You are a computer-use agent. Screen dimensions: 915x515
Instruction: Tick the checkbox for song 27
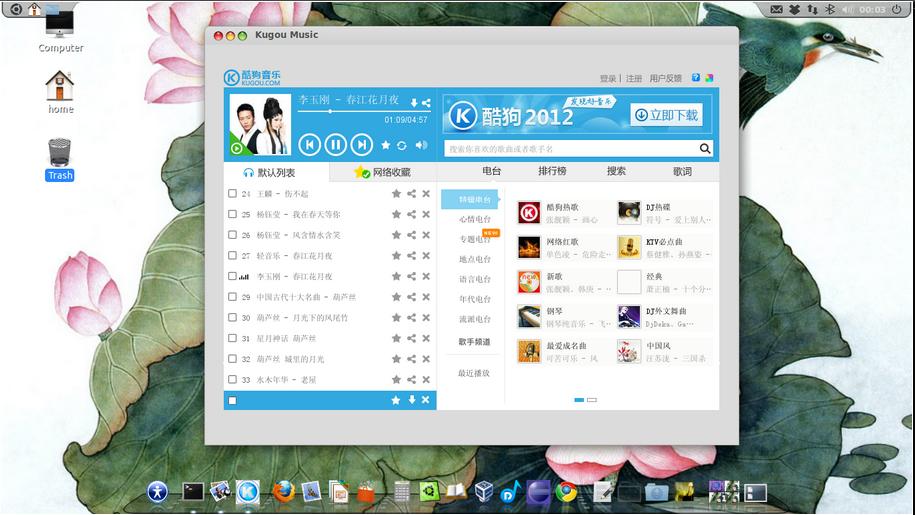tap(232, 255)
